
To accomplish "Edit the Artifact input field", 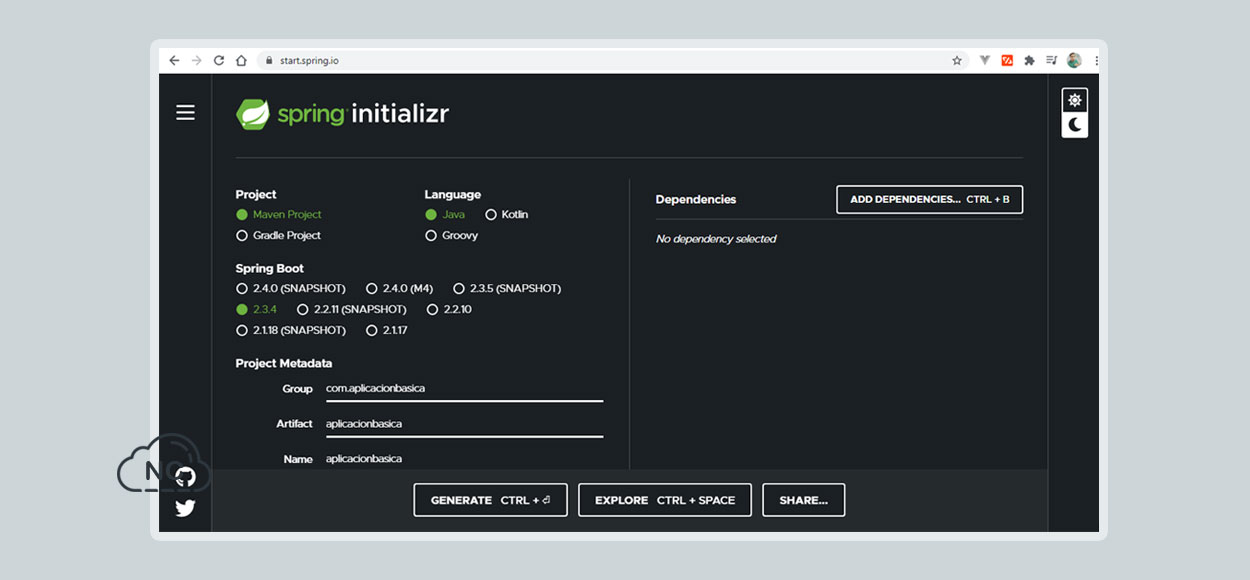I will [x=464, y=424].
